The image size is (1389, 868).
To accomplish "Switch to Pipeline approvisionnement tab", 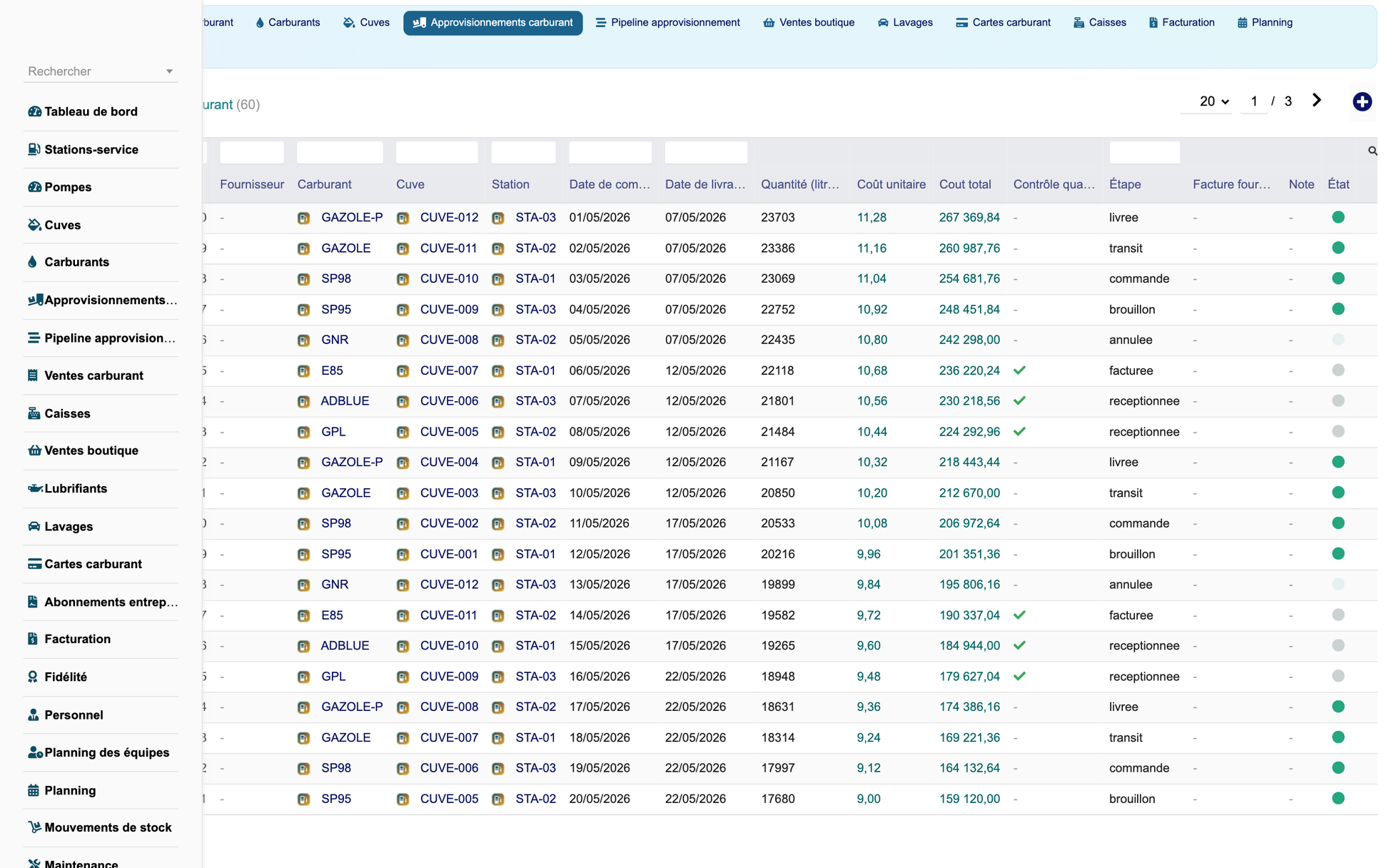I will 667,23.
